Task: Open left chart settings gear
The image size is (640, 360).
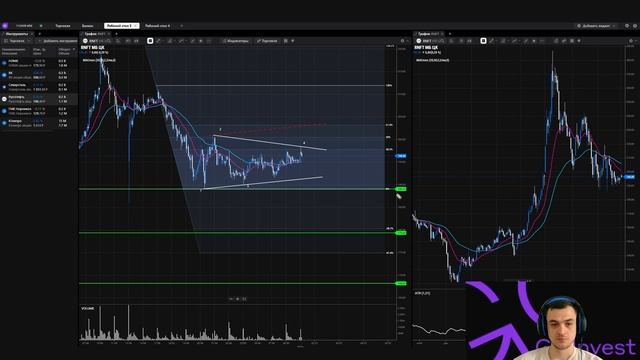Action: tap(402, 41)
